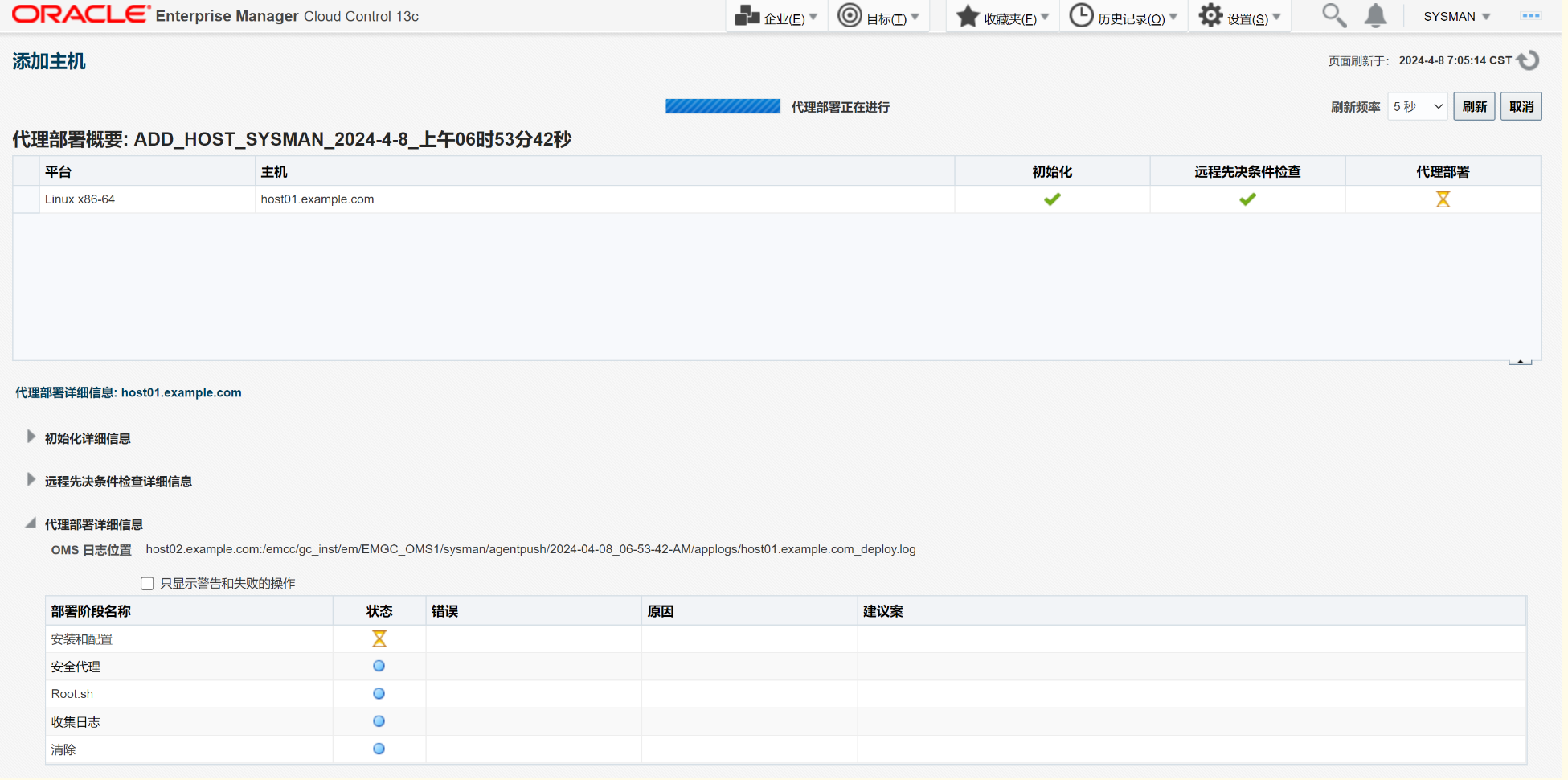Expand 初始化详细信息 section
The width and height of the screenshot is (1568, 780).
[31, 437]
